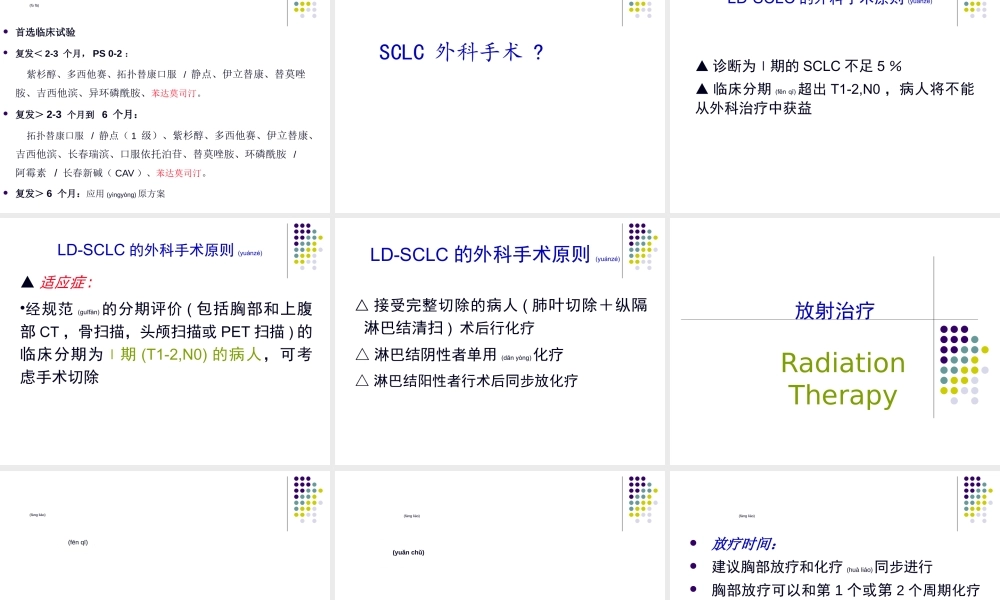The image size is (1000, 600).
Task: Click the dot pattern graphic on SCLC 外科手术 slide
Action: pos(640,13)
